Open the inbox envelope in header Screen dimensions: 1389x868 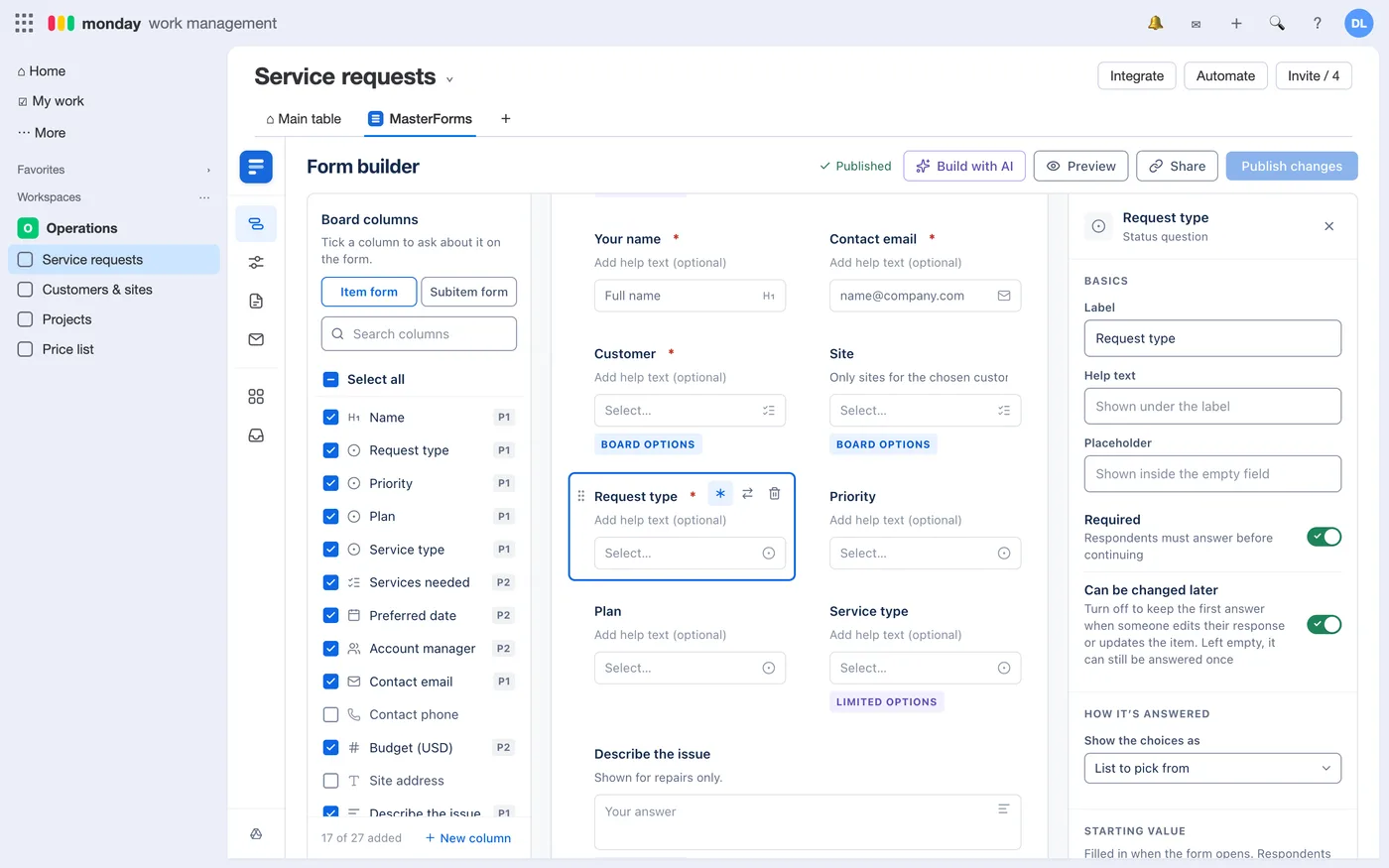[x=1196, y=24]
